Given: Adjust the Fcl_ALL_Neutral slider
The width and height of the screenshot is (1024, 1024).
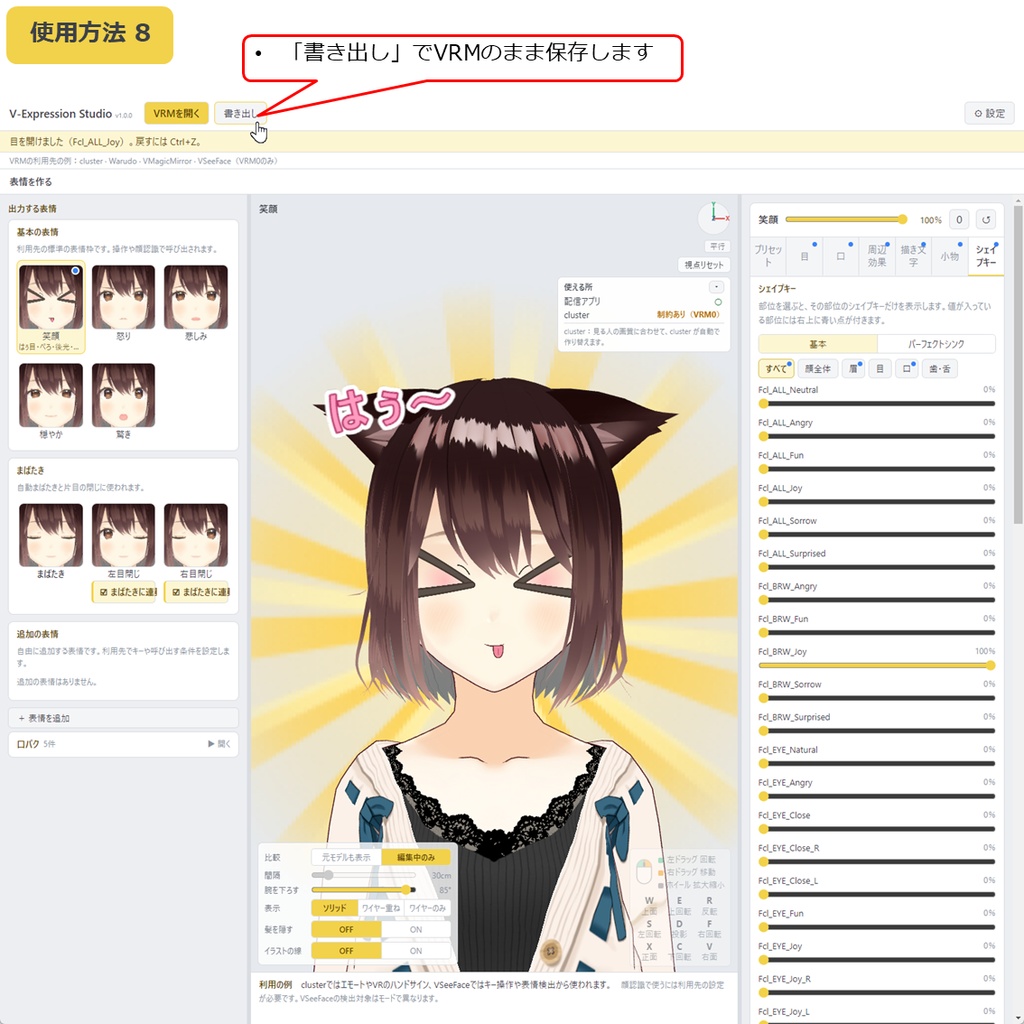Looking at the screenshot, I should 876,404.
